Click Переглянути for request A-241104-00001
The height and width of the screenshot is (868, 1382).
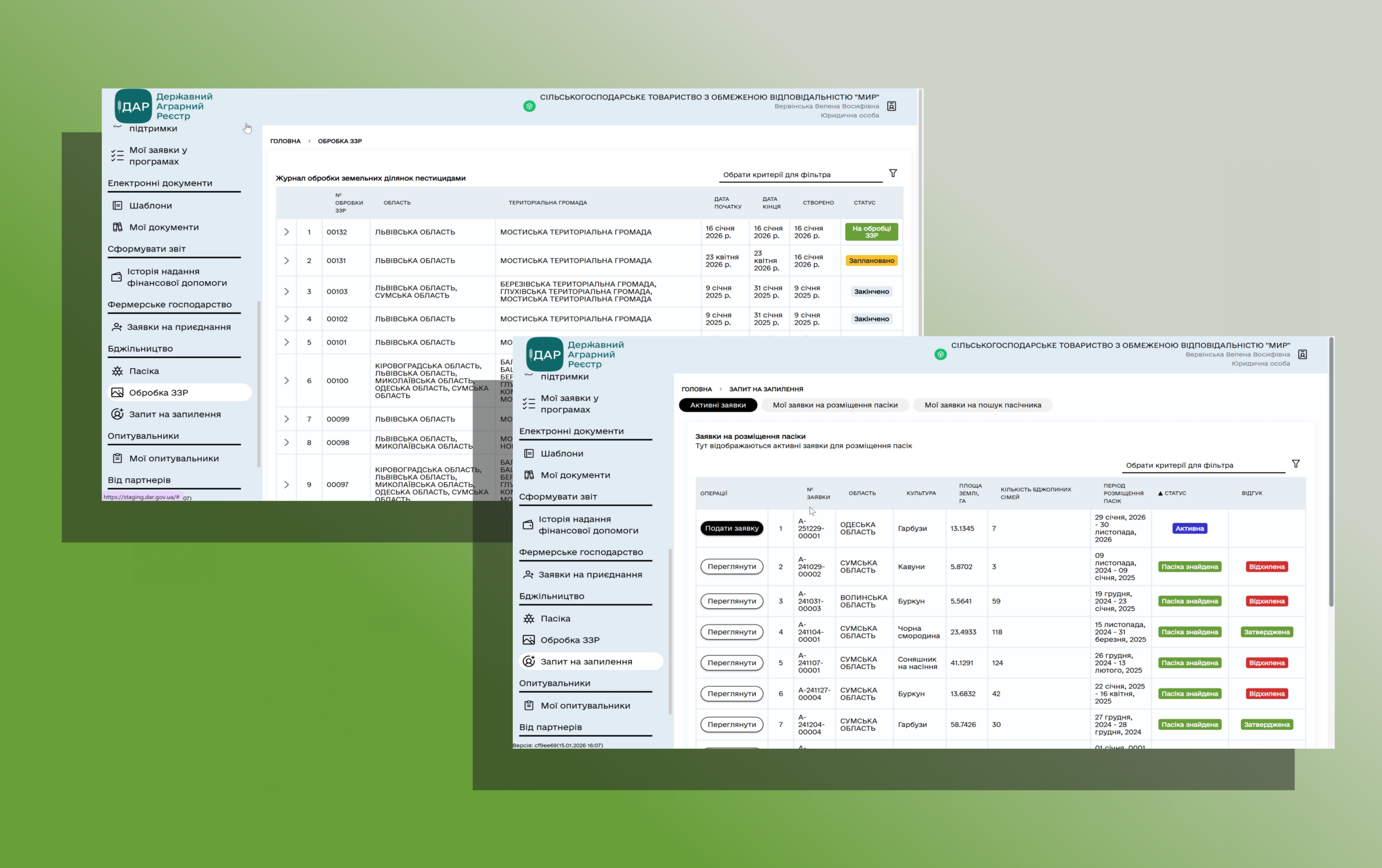[x=731, y=632]
